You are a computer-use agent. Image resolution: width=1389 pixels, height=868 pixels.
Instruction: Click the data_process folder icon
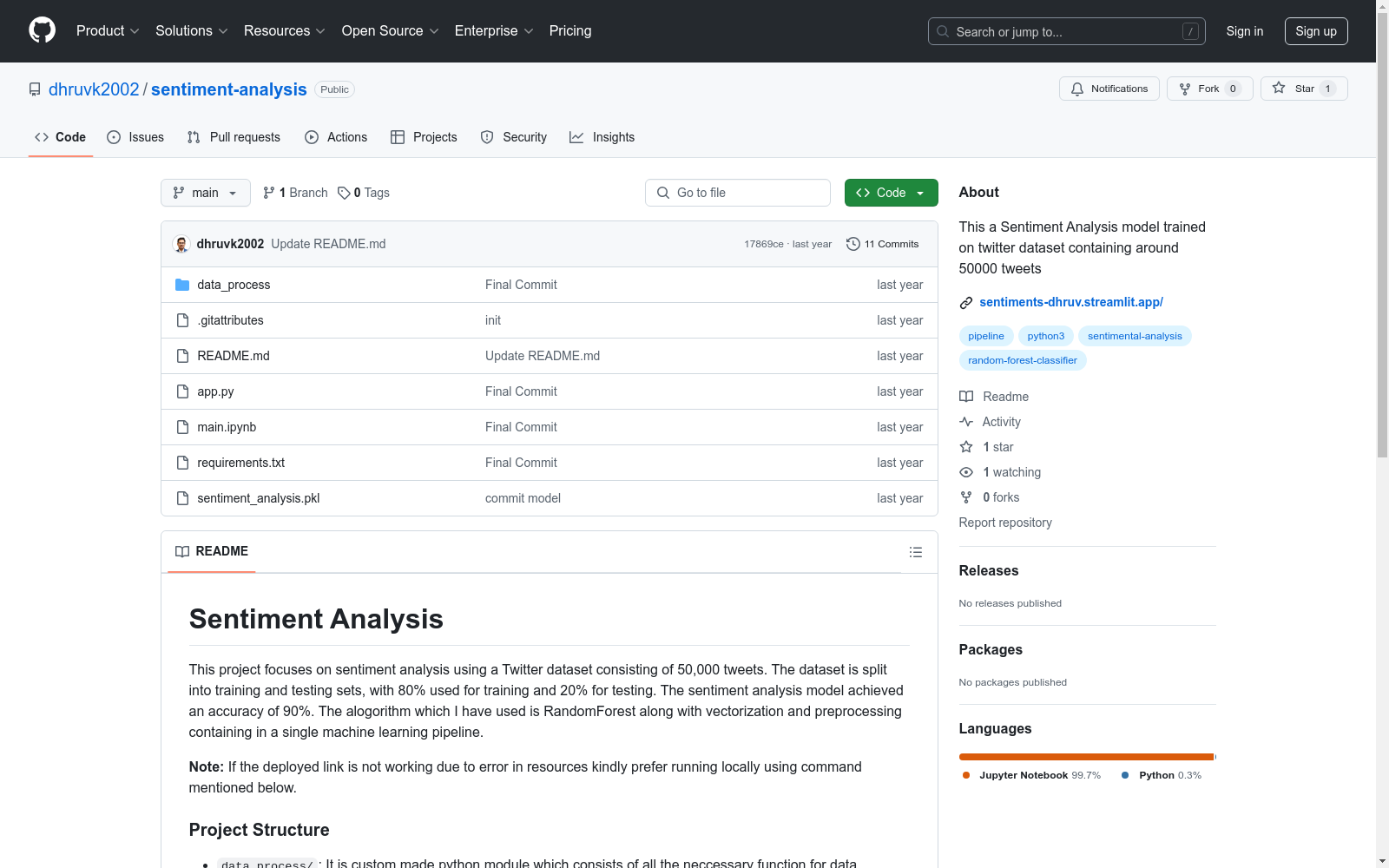(x=182, y=285)
